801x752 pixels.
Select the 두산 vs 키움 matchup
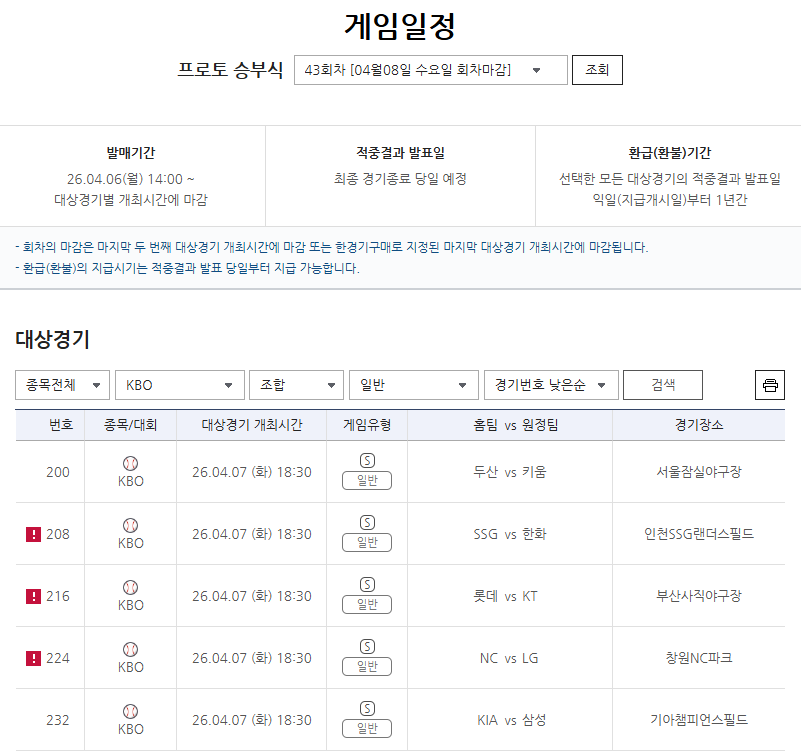[x=511, y=471]
